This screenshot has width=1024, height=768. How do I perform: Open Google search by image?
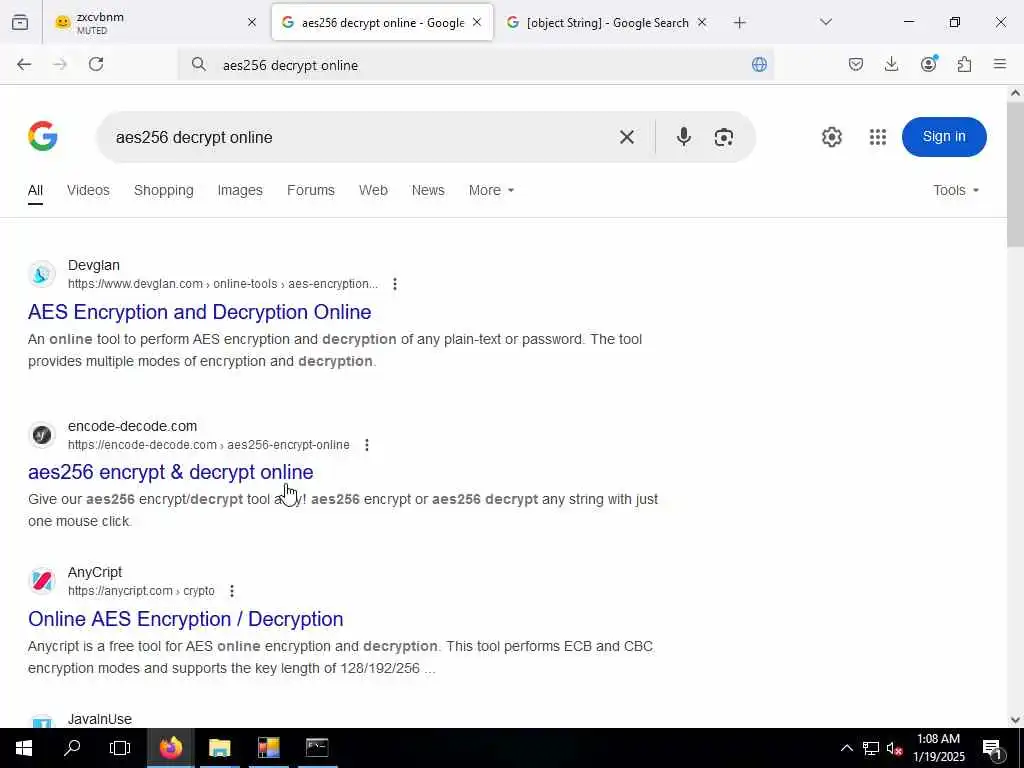[x=724, y=137]
